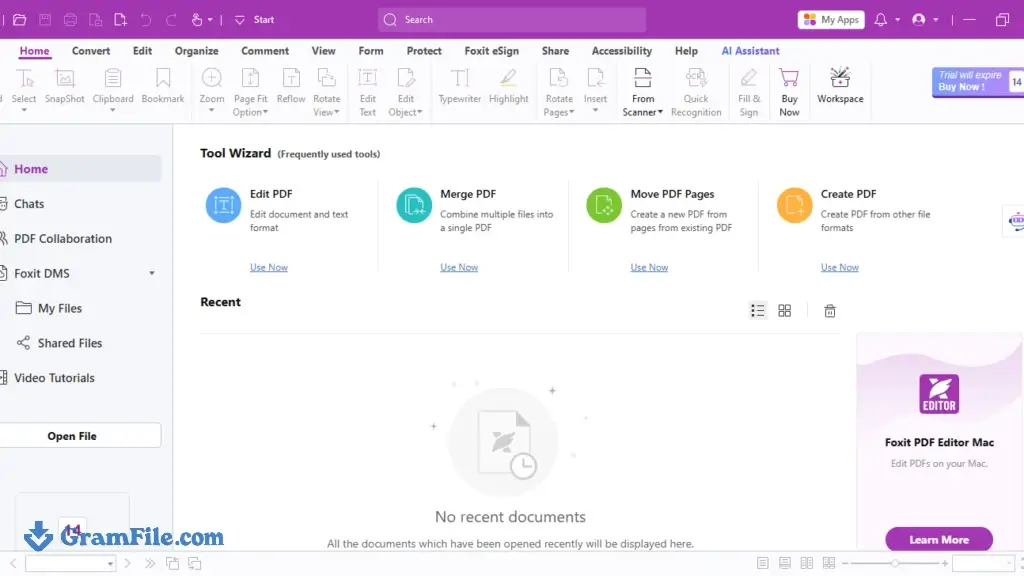Click the Search field in title bar
1024x576 pixels.
click(x=512, y=20)
